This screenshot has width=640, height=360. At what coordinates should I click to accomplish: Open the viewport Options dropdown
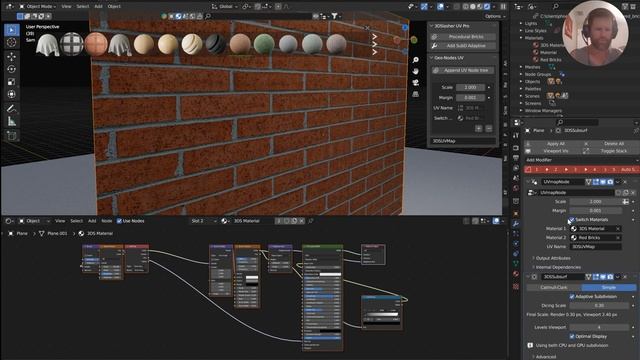point(495,16)
